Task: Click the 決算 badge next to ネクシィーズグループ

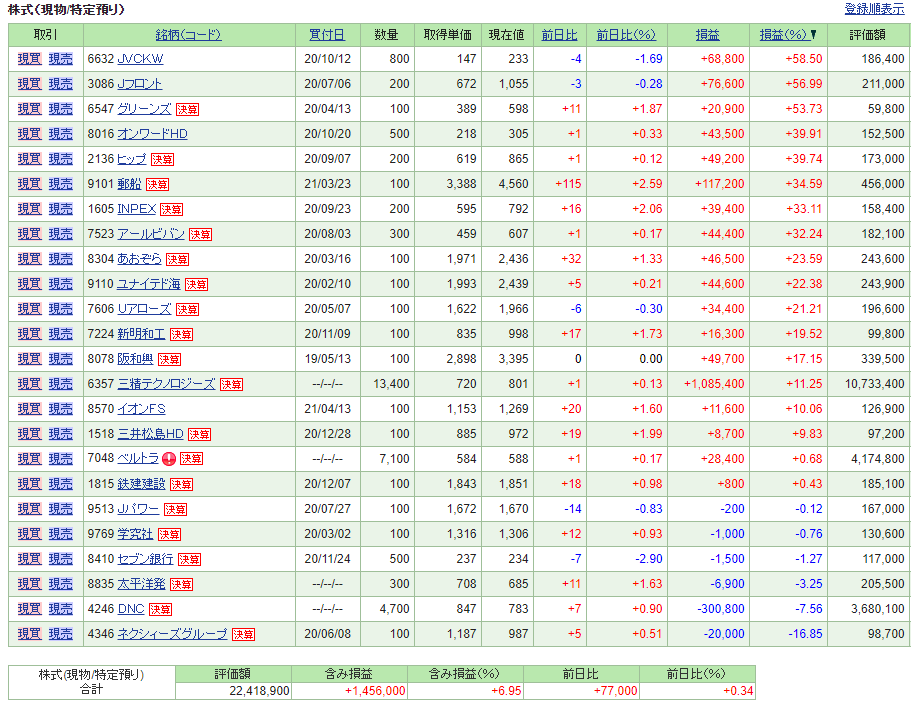Action: coord(243,634)
